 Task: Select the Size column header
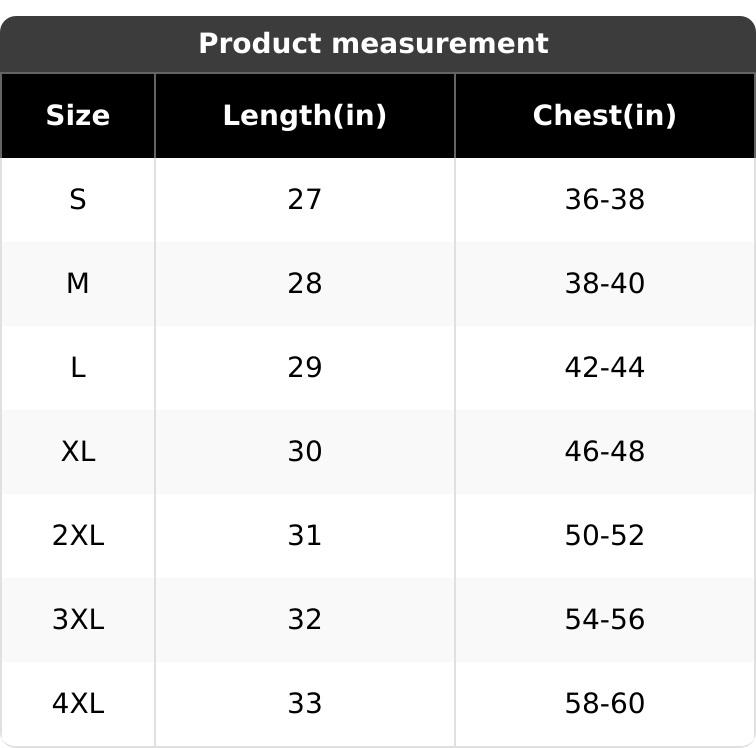click(x=78, y=116)
